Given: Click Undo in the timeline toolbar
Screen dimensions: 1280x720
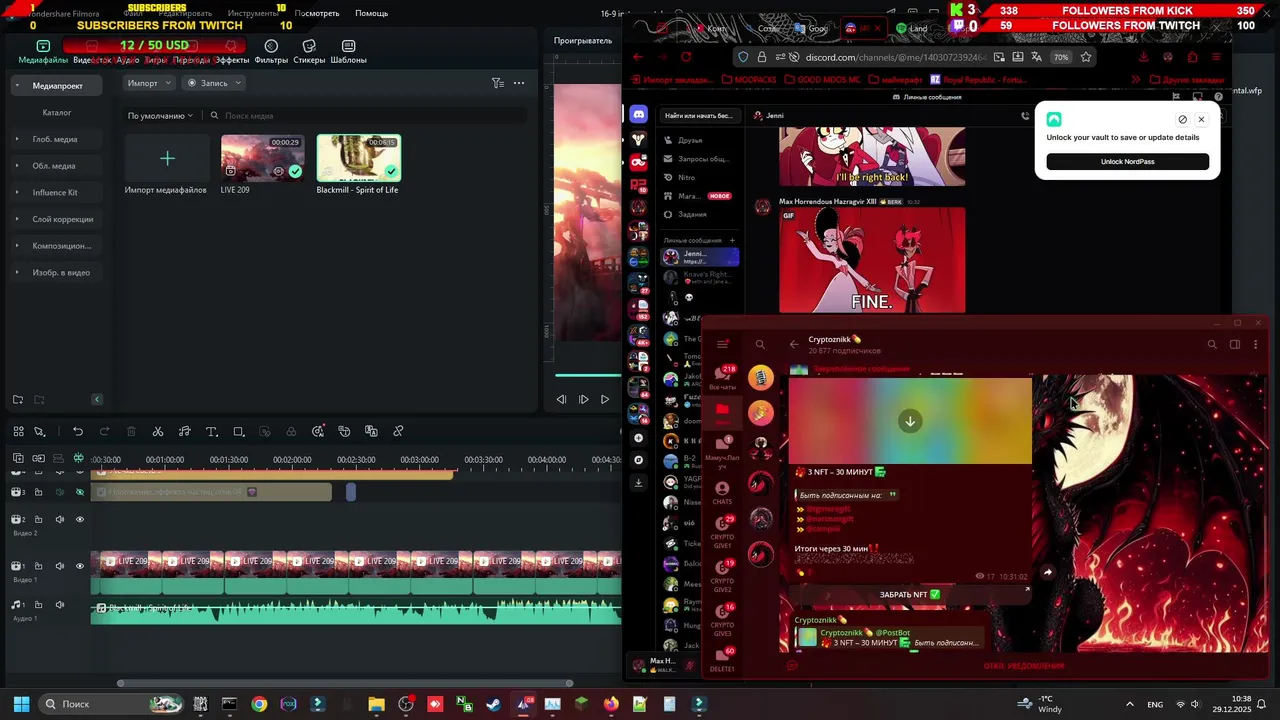Looking at the screenshot, I should (x=78, y=432).
